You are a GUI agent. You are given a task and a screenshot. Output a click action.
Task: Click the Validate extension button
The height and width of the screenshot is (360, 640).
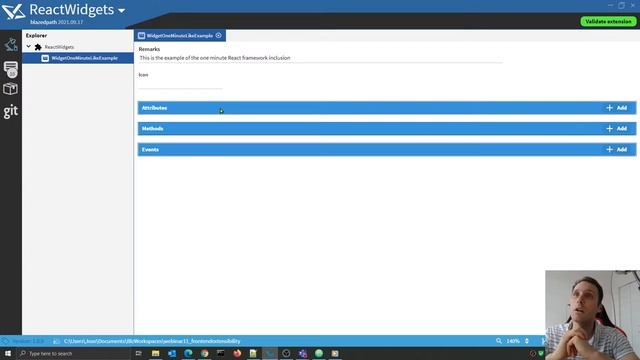[608, 21]
